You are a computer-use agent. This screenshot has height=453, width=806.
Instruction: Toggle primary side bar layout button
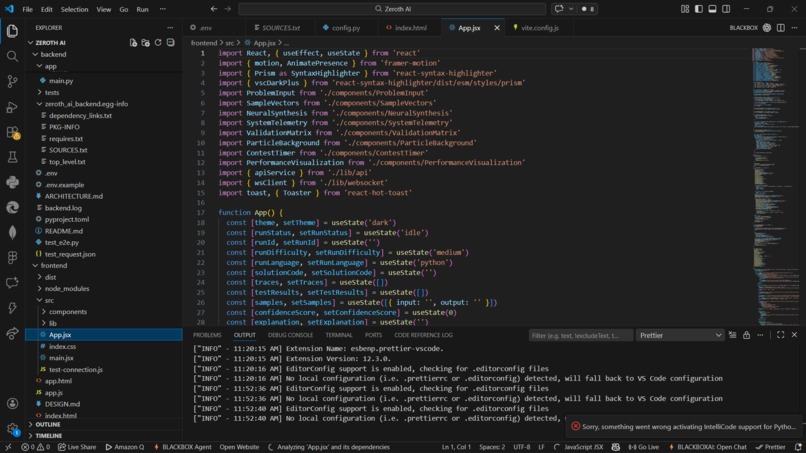699,9
